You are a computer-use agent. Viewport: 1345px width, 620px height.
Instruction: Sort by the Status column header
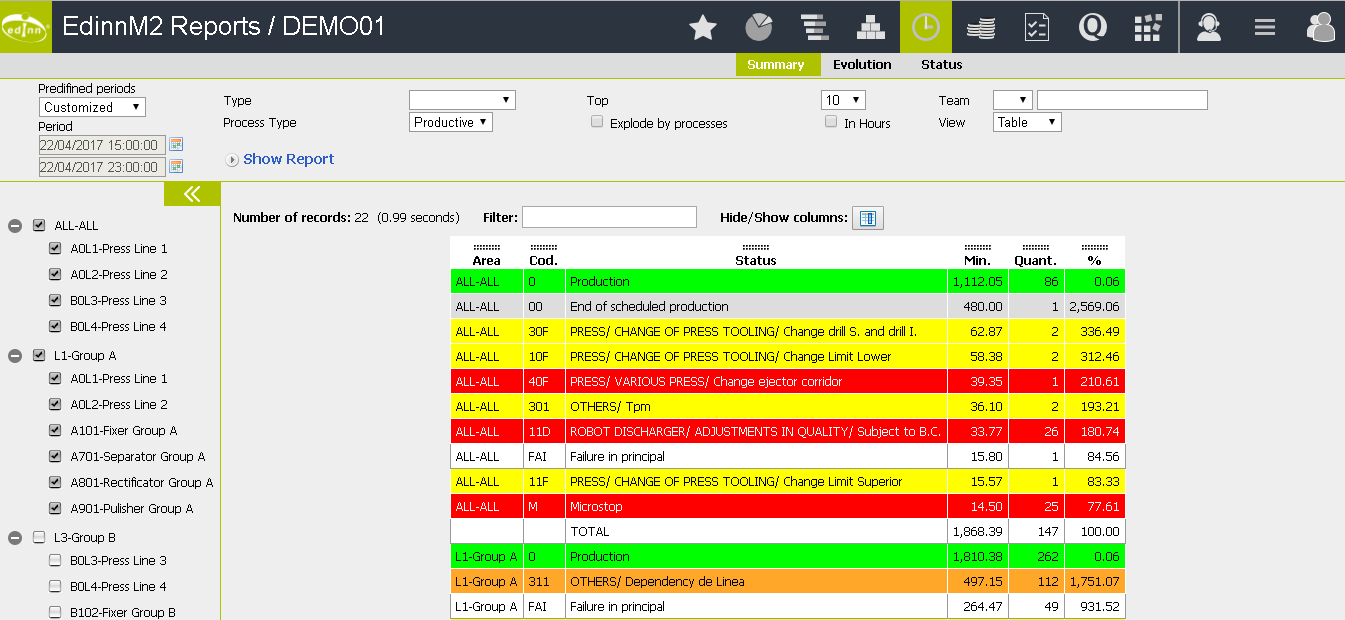pyautogui.click(x=756, y=260)
